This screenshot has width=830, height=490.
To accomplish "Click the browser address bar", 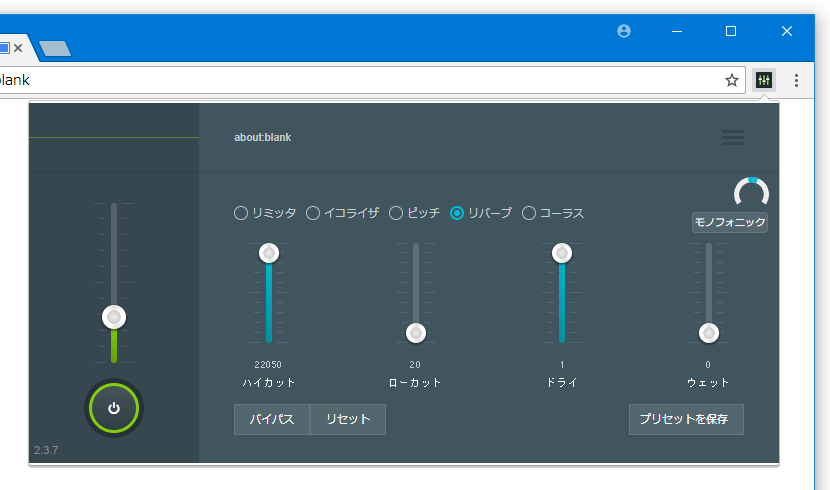I will (x=371, y=80).
